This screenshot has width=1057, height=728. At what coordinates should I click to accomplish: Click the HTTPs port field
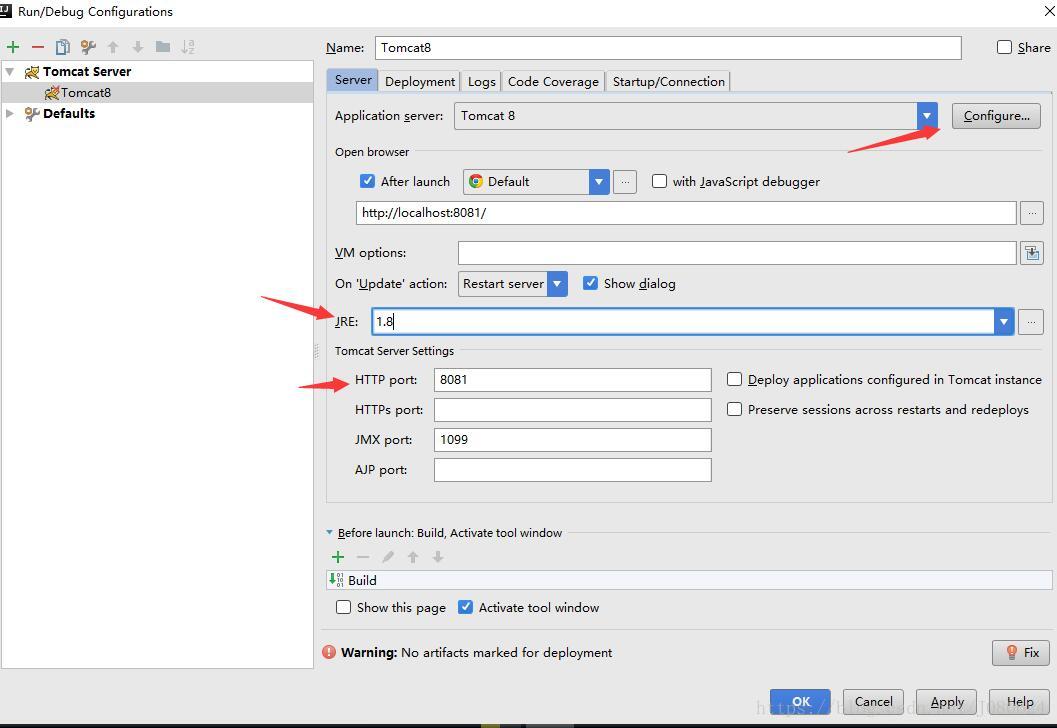572,410
